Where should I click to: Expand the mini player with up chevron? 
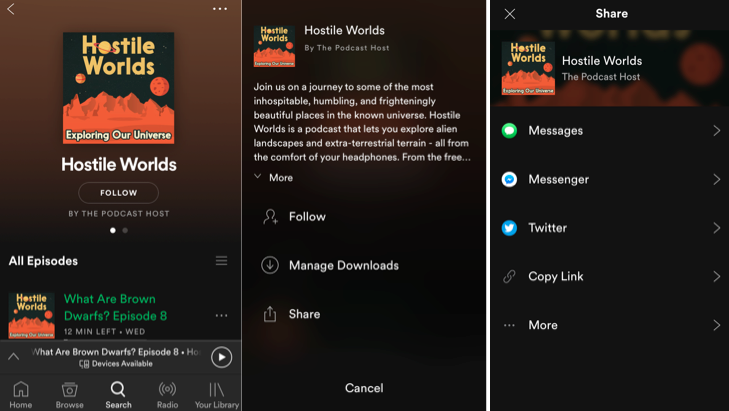pyautogui.click(x=14, y=356)
